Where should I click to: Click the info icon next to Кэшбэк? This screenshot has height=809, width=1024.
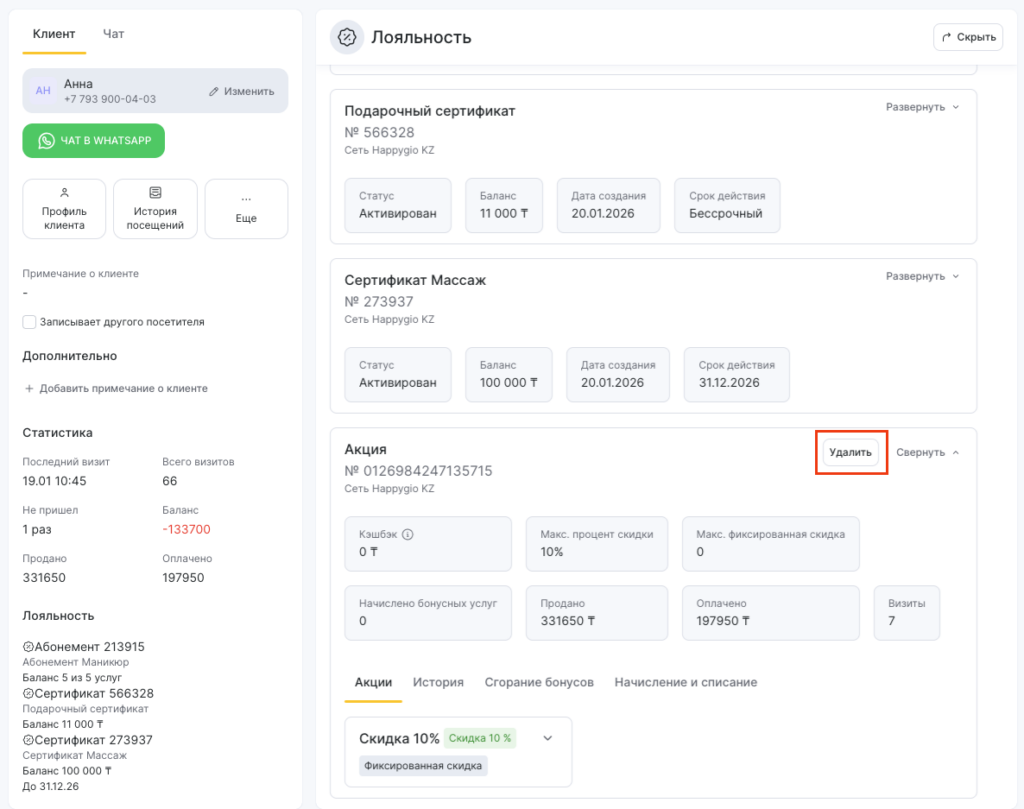click(x=407, y=534)
